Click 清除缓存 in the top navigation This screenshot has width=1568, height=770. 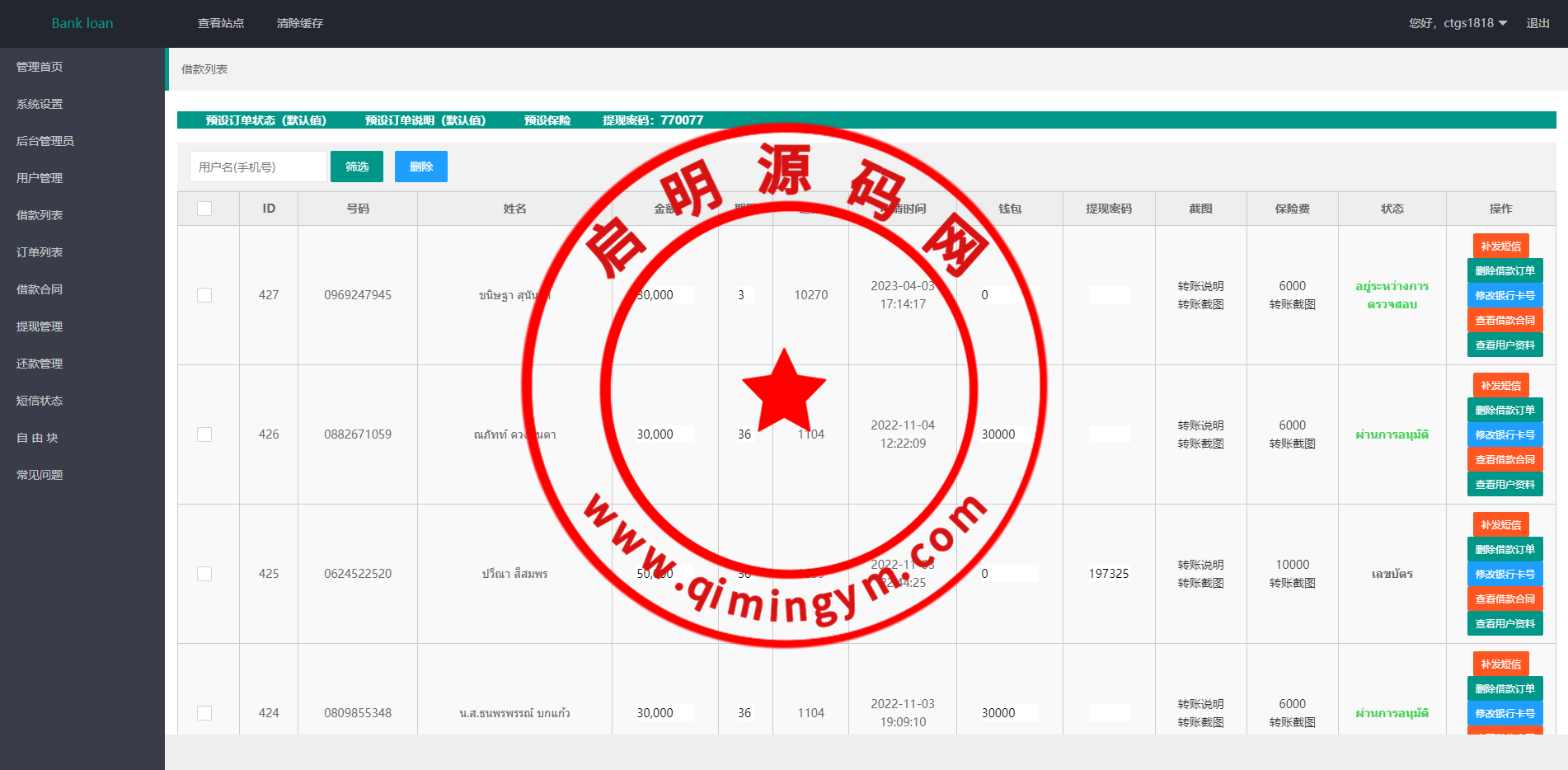tap(300, 23)
